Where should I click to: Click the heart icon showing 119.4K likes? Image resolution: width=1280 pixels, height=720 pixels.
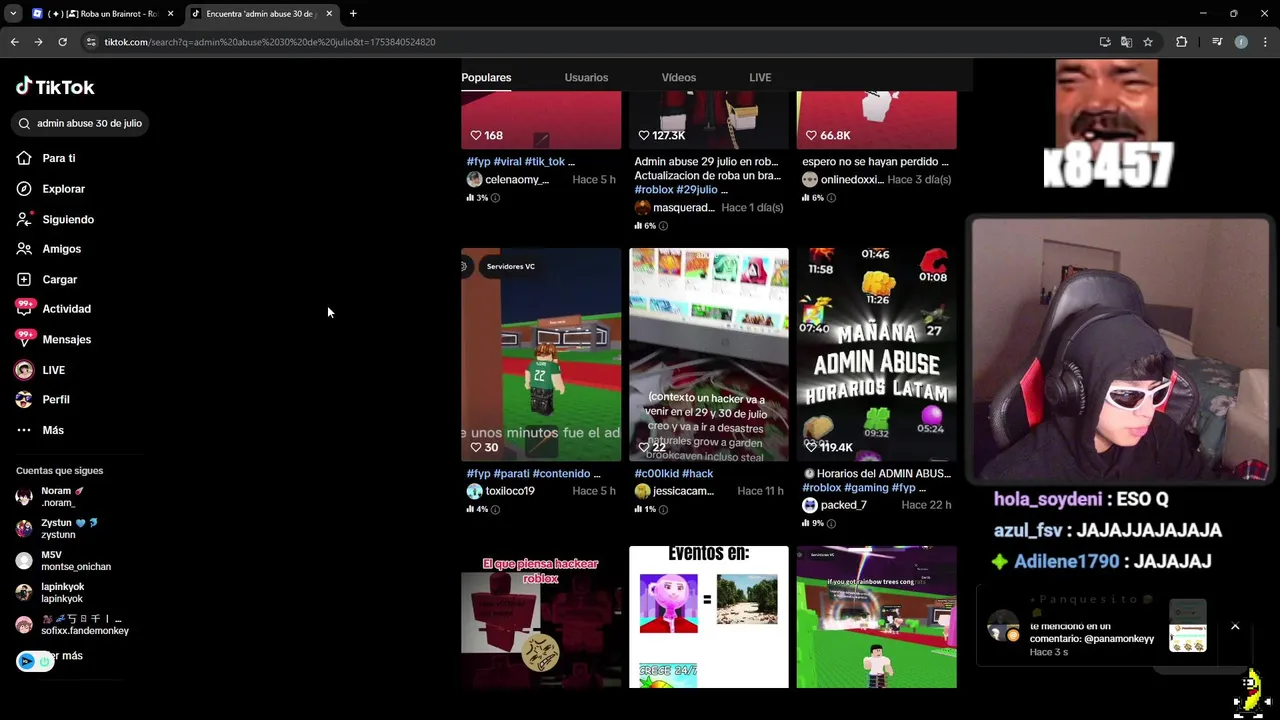click(811, 447)
